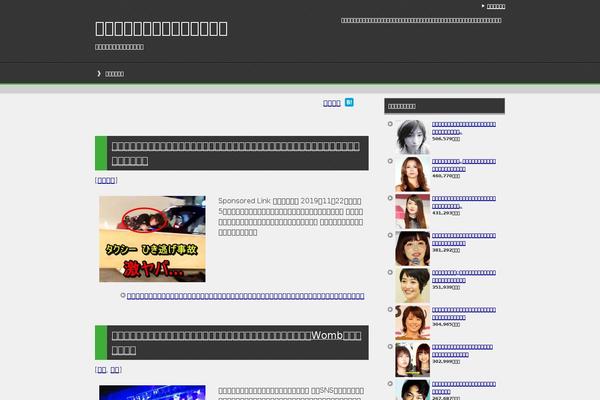Viewport: 600px width, 400px height.
Task: Open the blue-lit thumbnail of the Womb article
Action: [152, 393]
